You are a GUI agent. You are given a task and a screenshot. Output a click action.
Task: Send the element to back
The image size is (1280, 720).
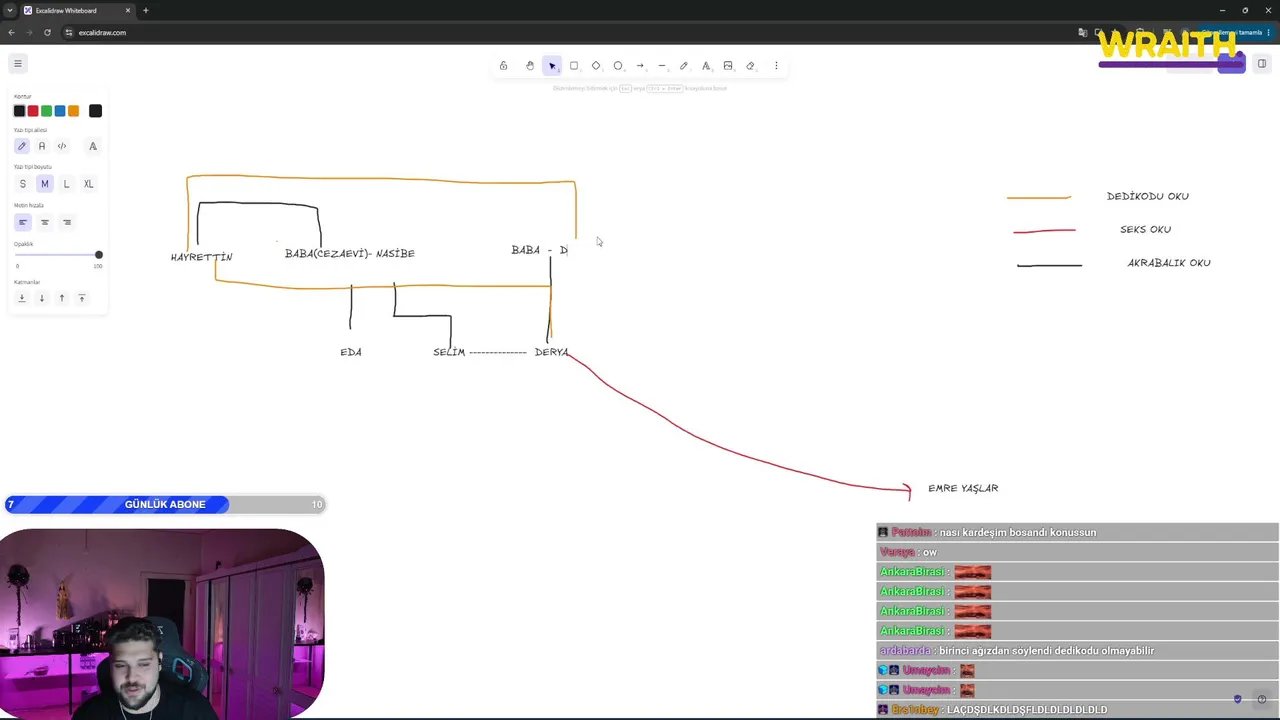(x=22, y=298)
